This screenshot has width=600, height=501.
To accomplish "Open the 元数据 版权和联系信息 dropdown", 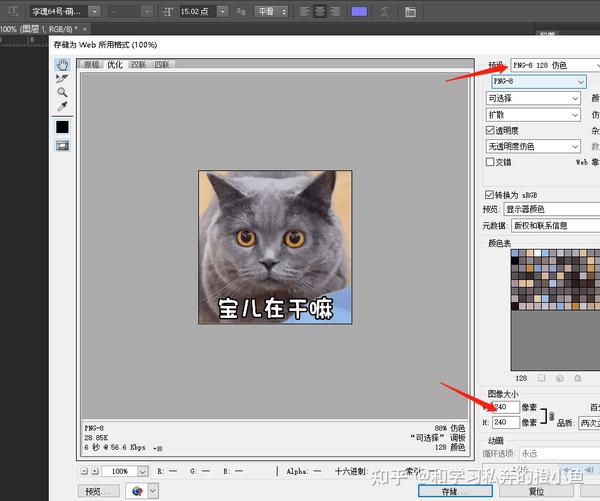I will coord(556,225).
